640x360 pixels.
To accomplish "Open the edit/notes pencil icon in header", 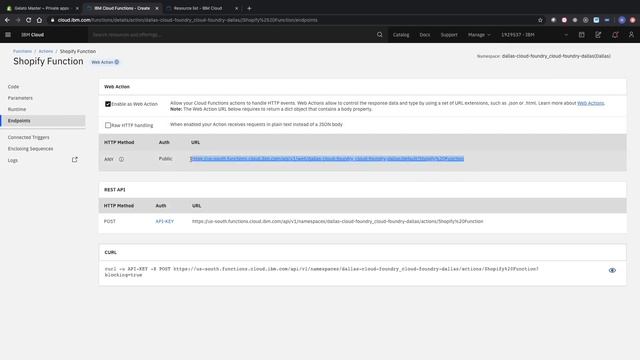I will tap(598, 35).
